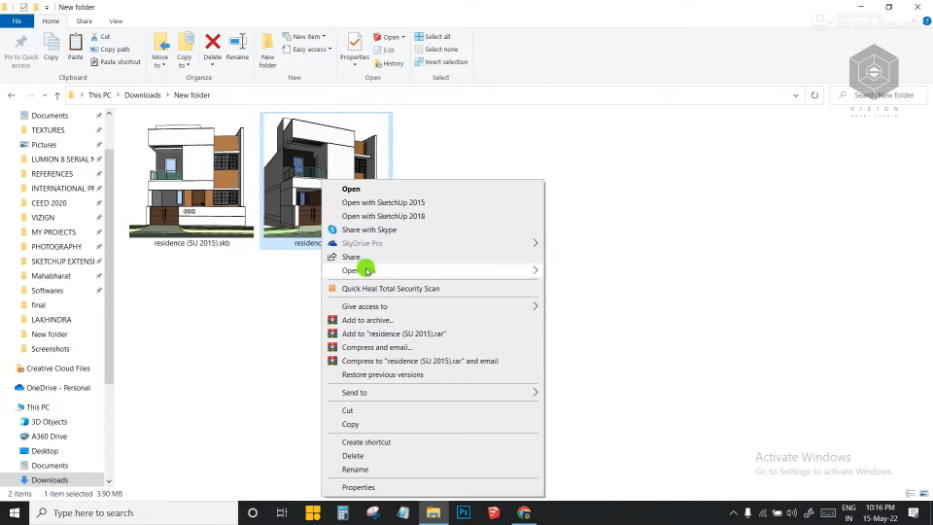Click Downloads in the address breadcrumb
Image resolution: width=933 pixels, height=525 pixels.
142,95
